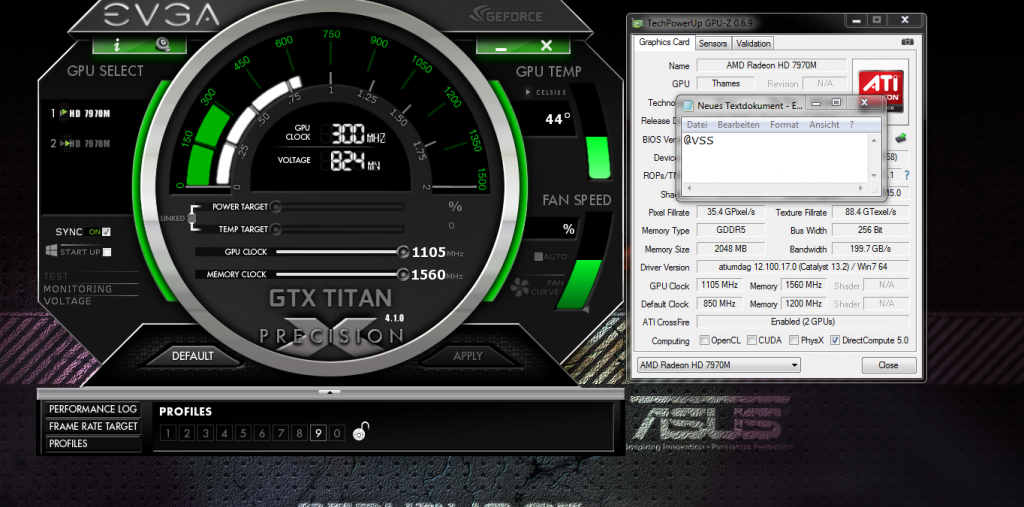
Task: Select profile slot 0
Action: [337, 433]
